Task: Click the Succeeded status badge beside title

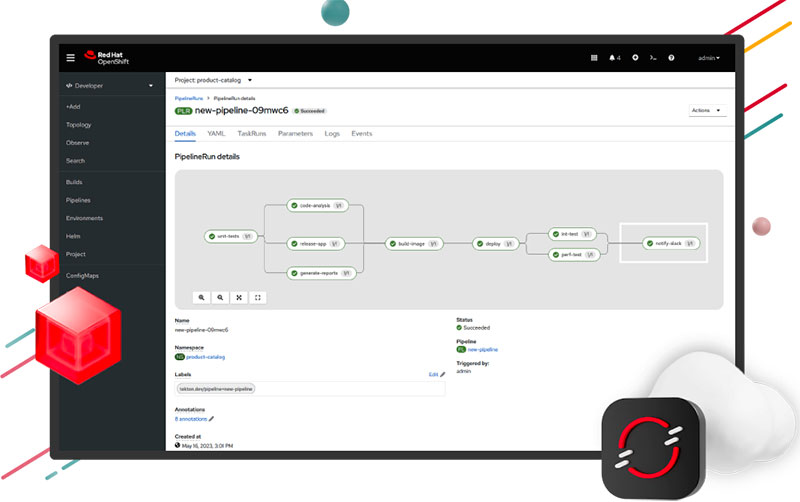Action: point(310,111)
